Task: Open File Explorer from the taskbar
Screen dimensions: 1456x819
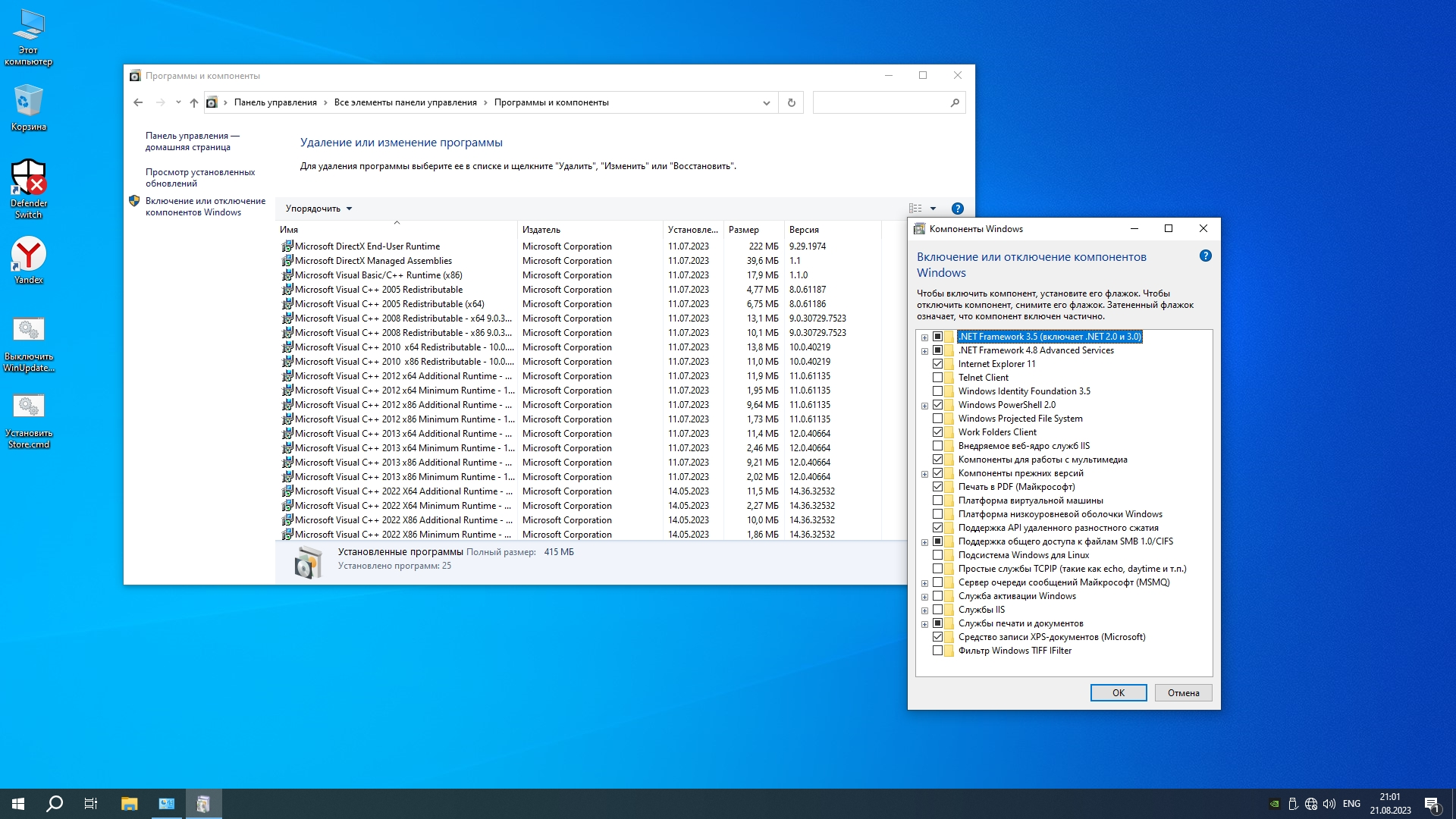Action: point(130,804)
